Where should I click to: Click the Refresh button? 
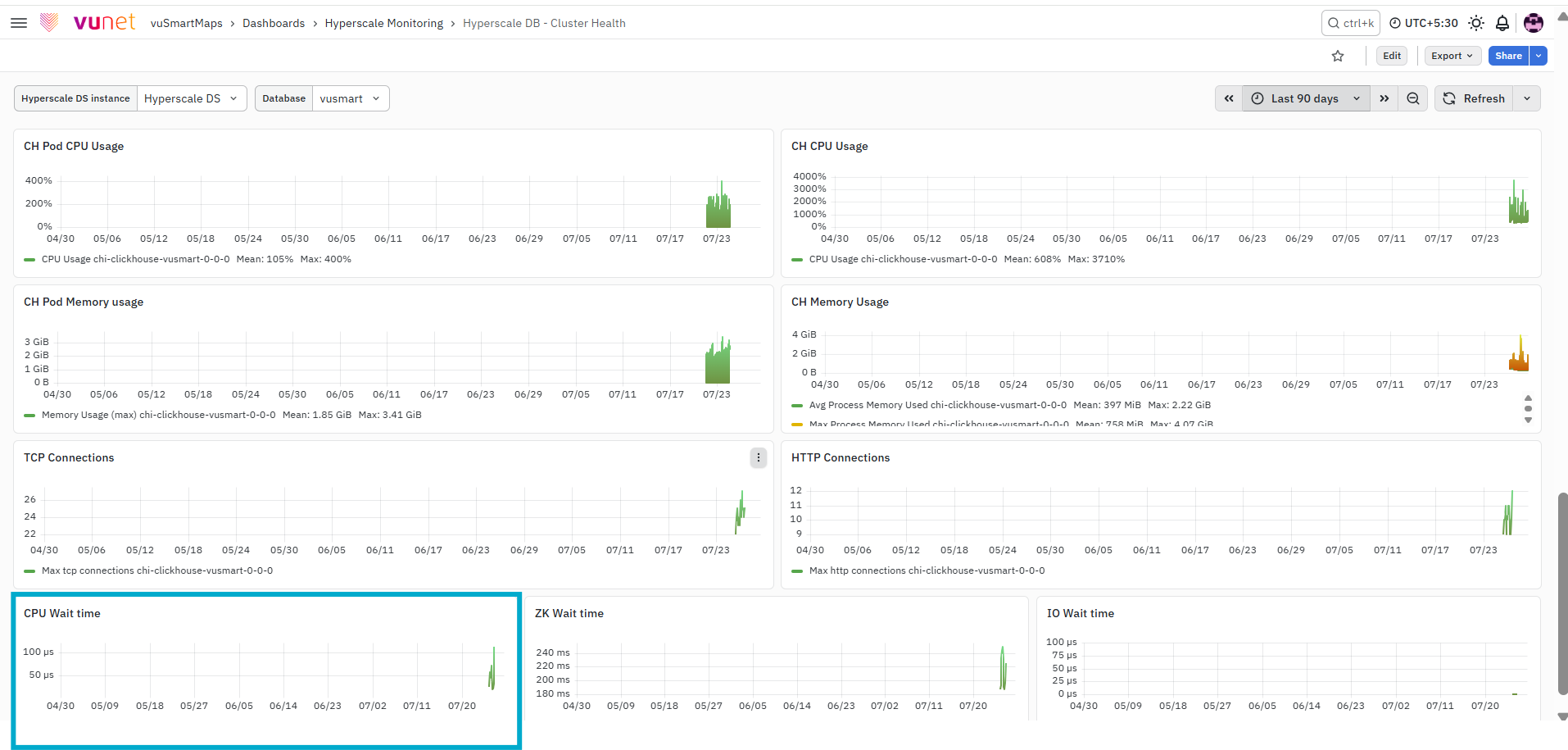[x=1474, y=98]
